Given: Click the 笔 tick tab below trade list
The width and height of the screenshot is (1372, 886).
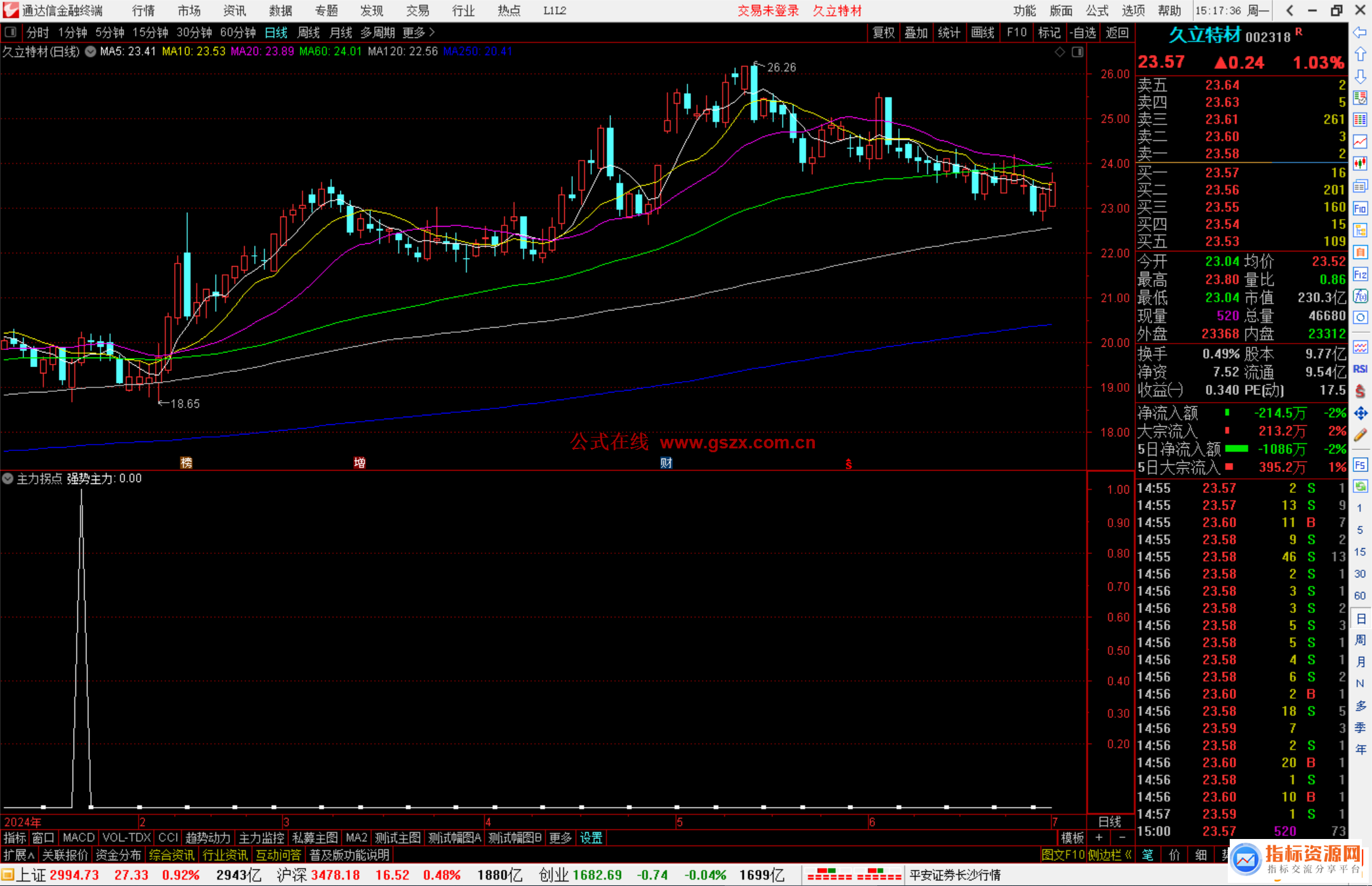Looking at the screenshot, I should [x=1148, y=855].
